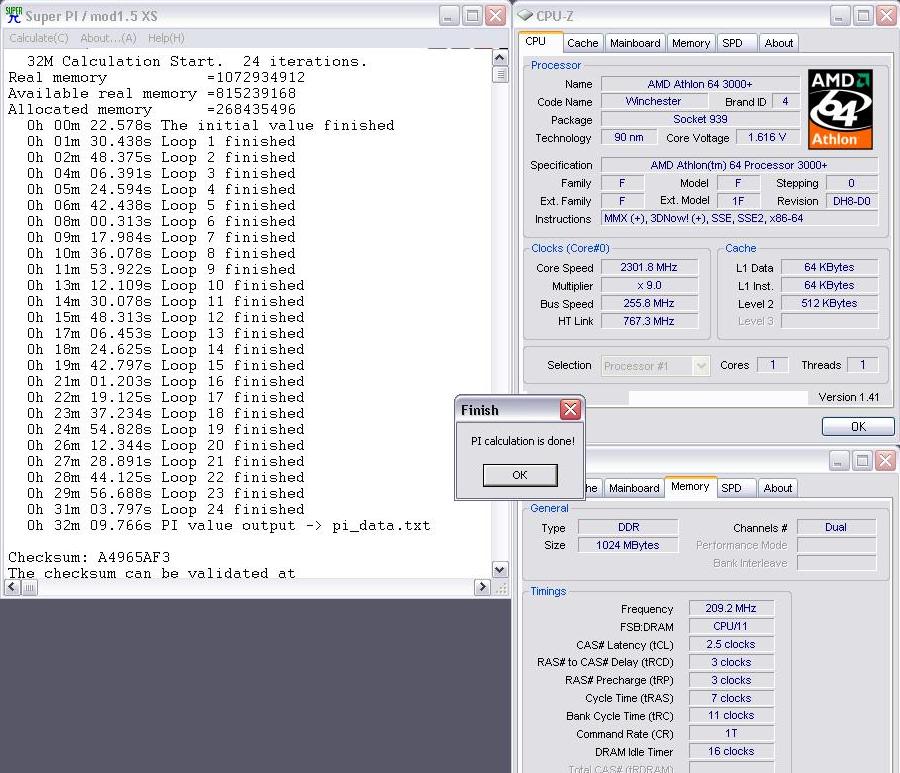900x773 pixels.
Task: Click the Instructions field listing MMX, SSE, x86-64
Action: pos(739,218)
